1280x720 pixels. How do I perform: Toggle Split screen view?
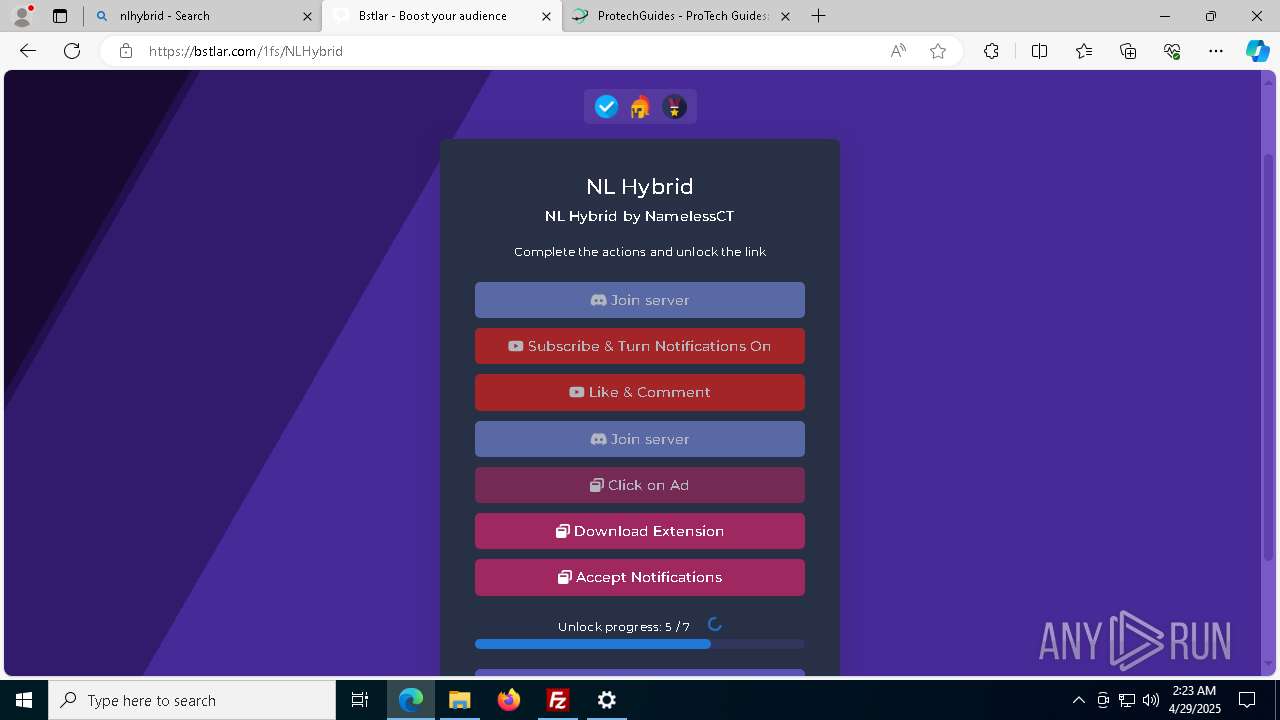click(1039, 51)
